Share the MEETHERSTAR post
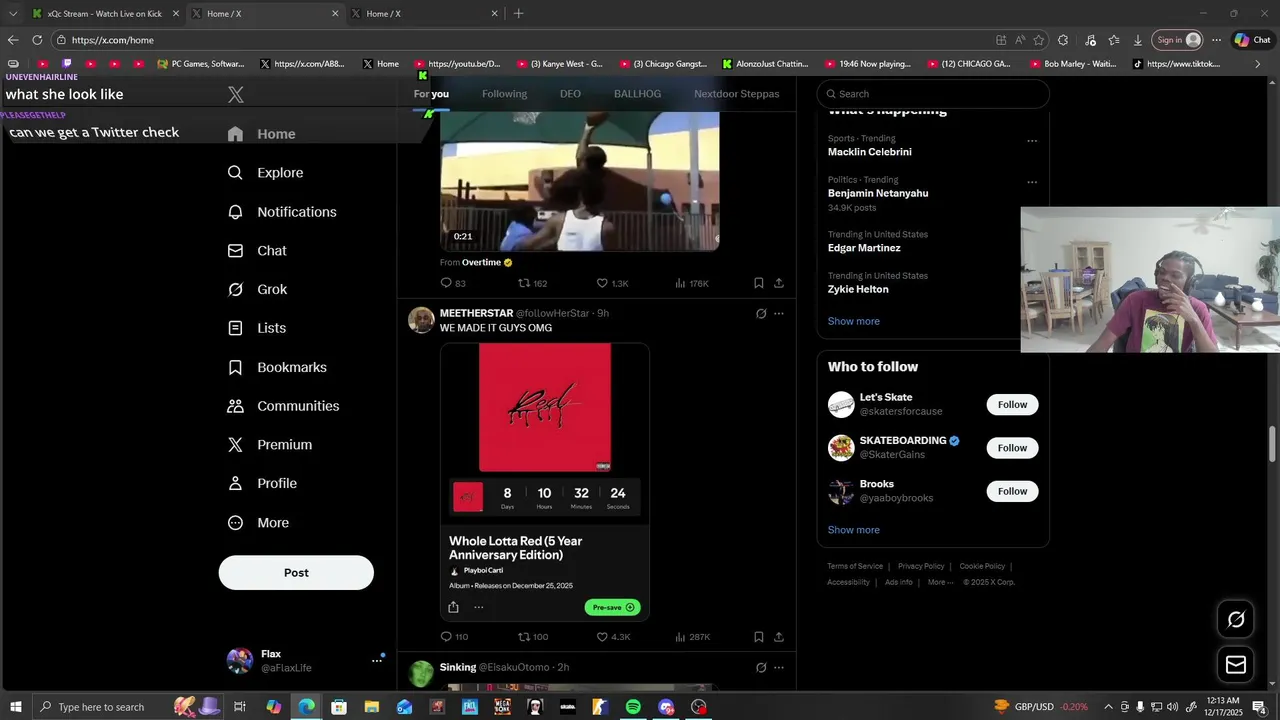The height and width of the screenshot is (720, 1280). pos(779,637)
